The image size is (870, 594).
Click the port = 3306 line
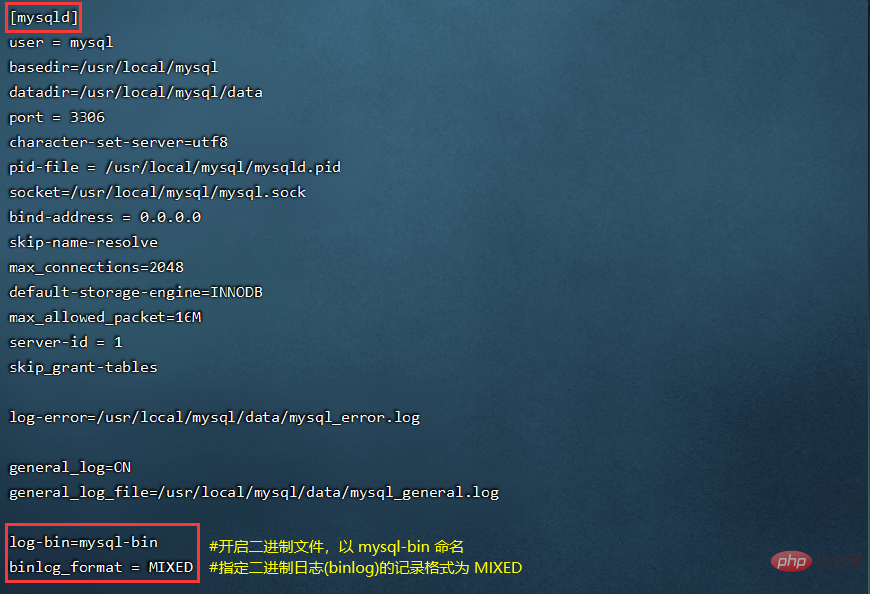57,118
